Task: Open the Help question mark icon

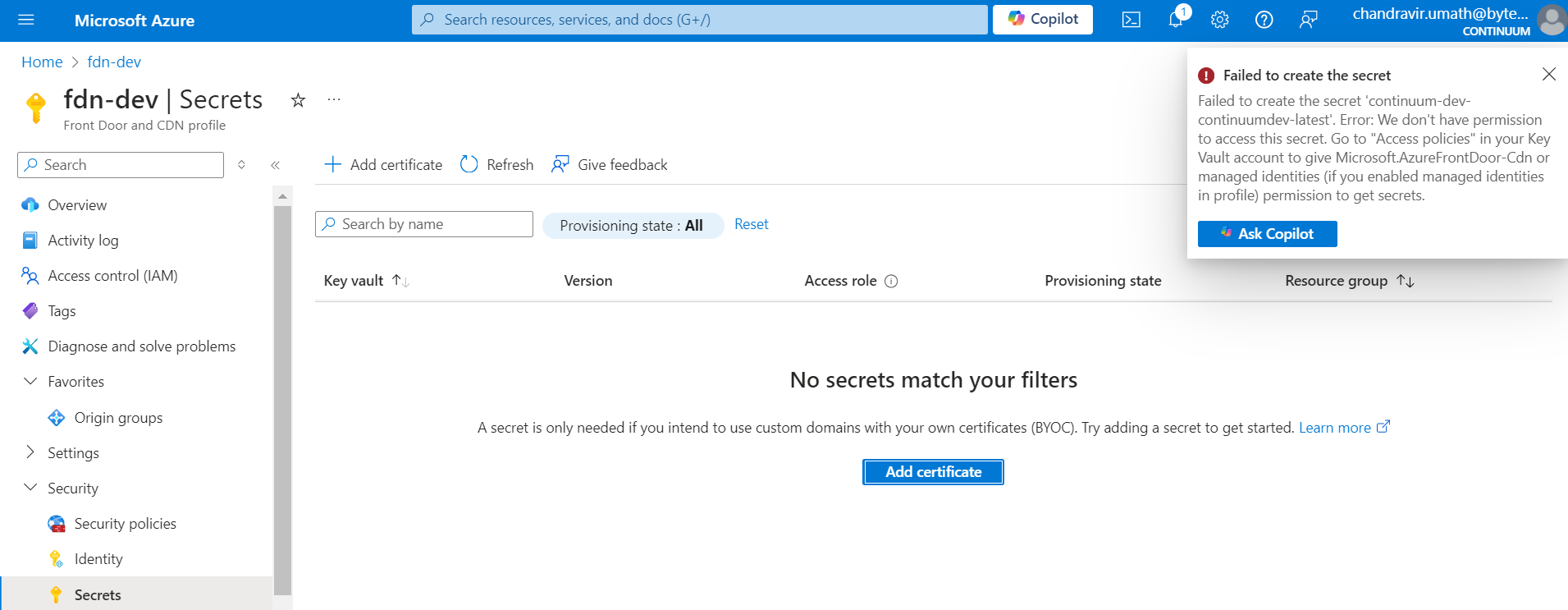Action: [x=1264, y=20]
